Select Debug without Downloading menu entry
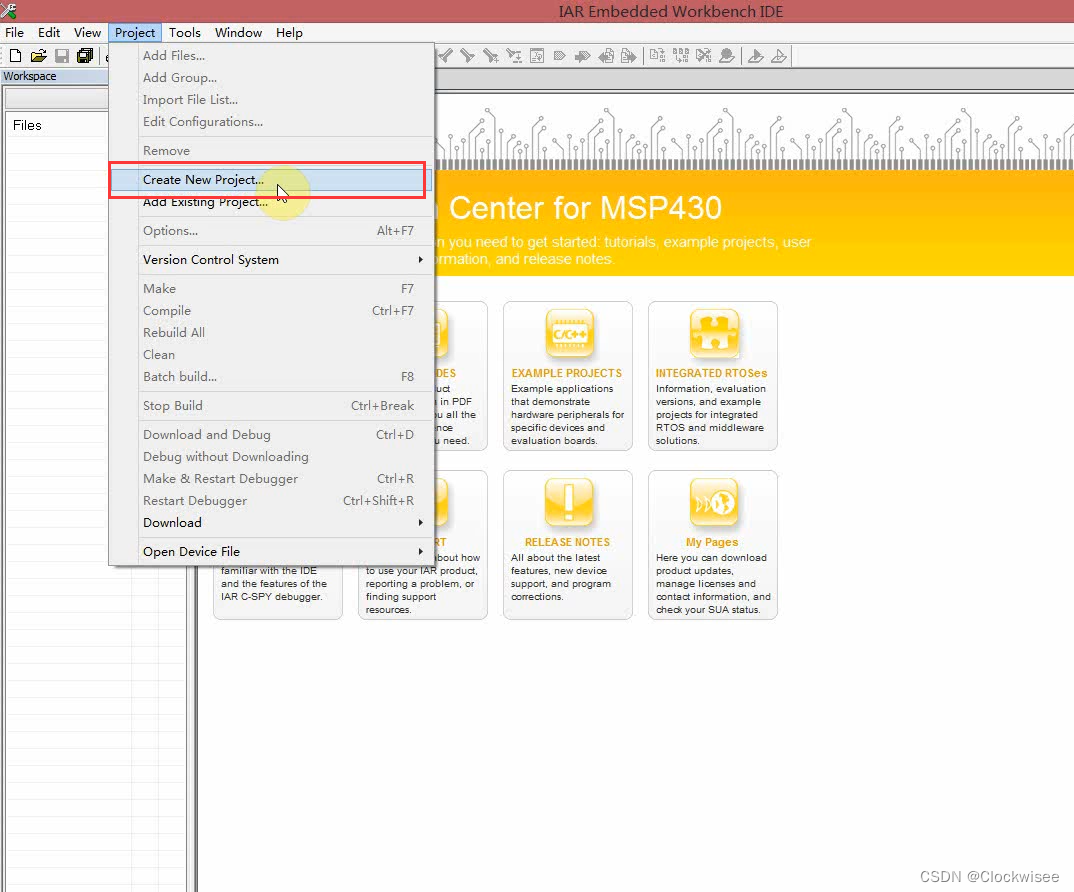This screenshot has height=892, width=1074. (272, 456)
